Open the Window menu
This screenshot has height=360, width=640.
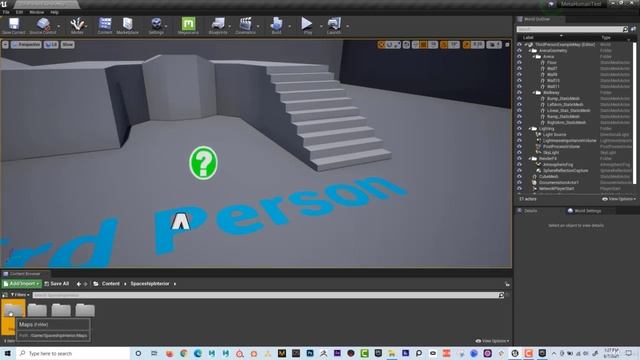(37, 12)
